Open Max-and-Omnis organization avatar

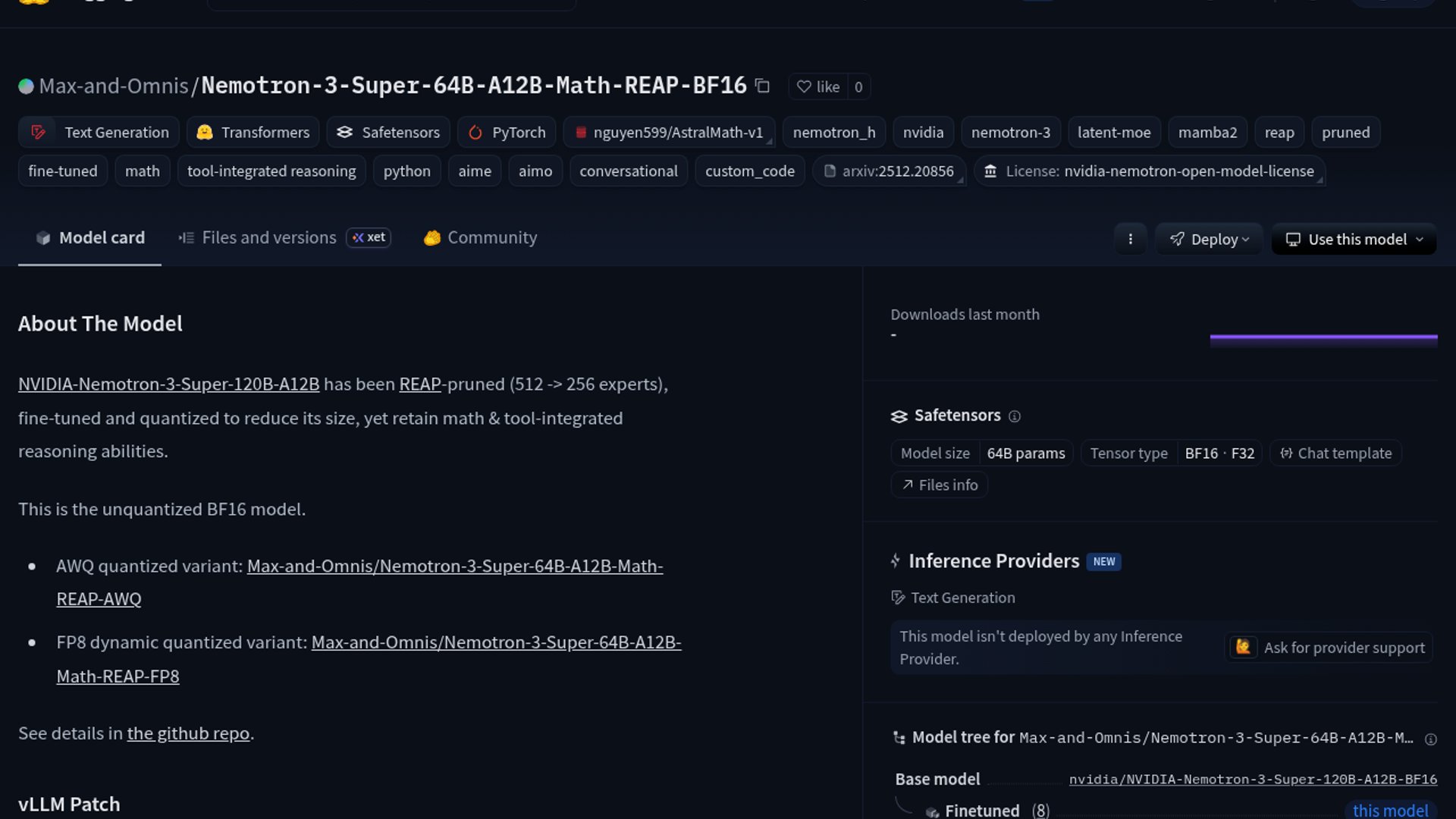point(26,86)
